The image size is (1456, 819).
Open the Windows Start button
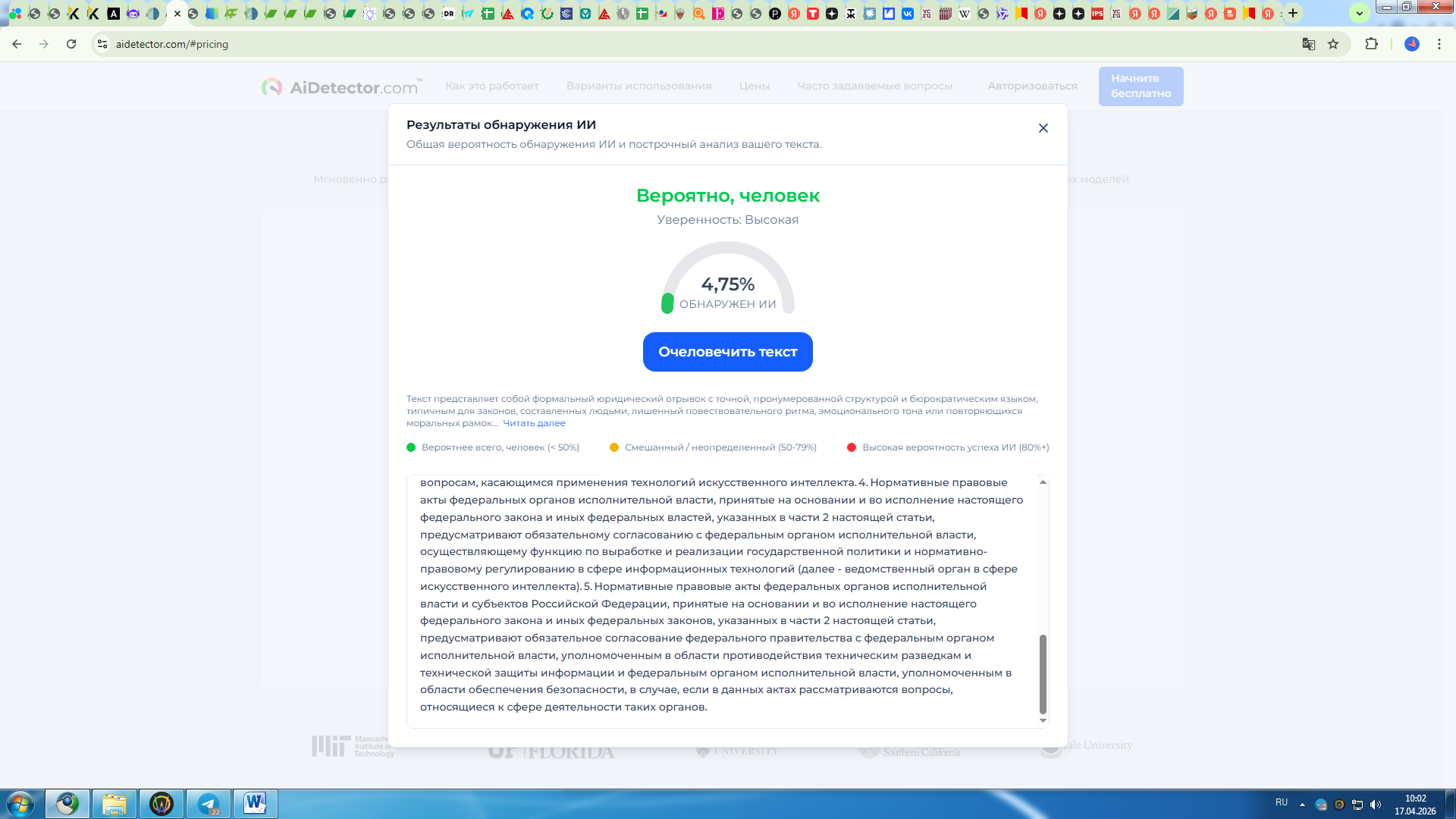pos(20,804)
